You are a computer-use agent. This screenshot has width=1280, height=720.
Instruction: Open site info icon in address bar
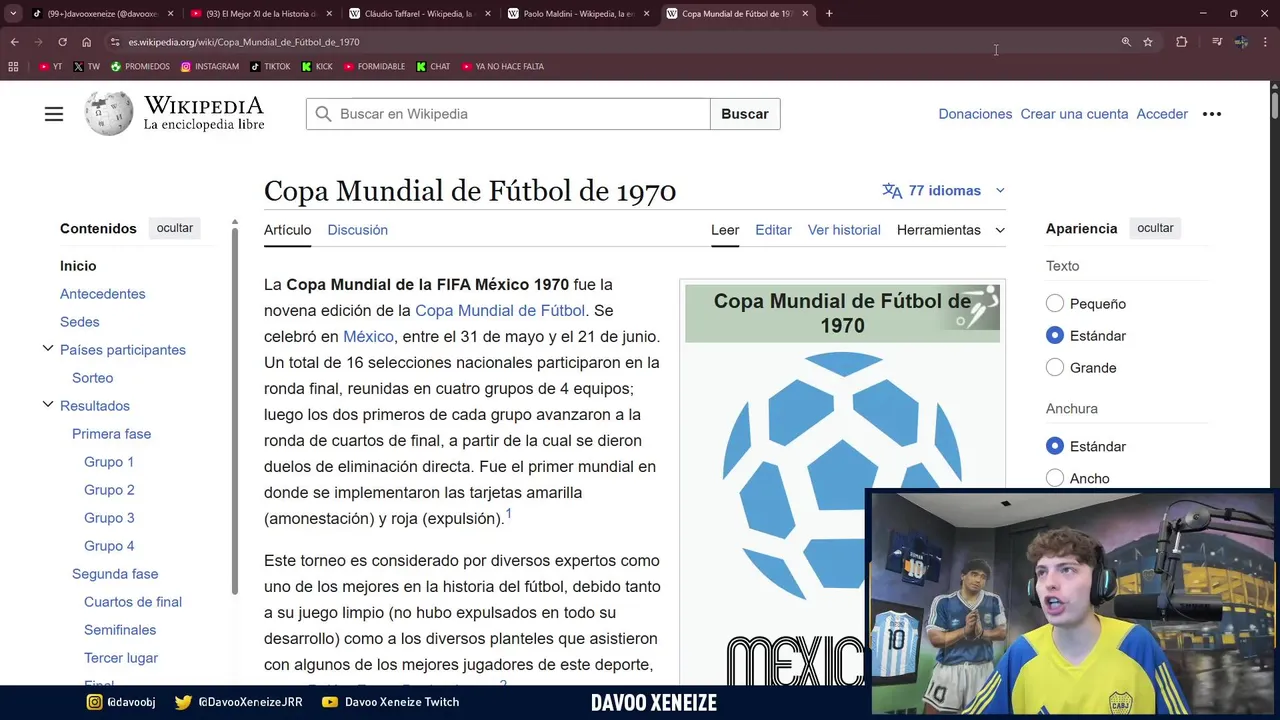(x=115, y=42)
